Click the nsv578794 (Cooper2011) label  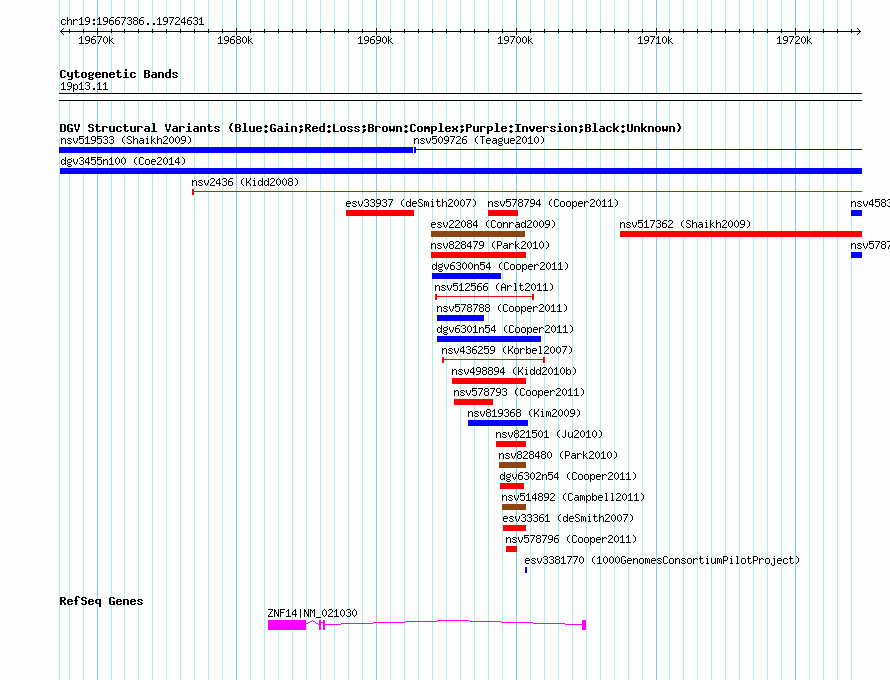[x=553, y=203]
